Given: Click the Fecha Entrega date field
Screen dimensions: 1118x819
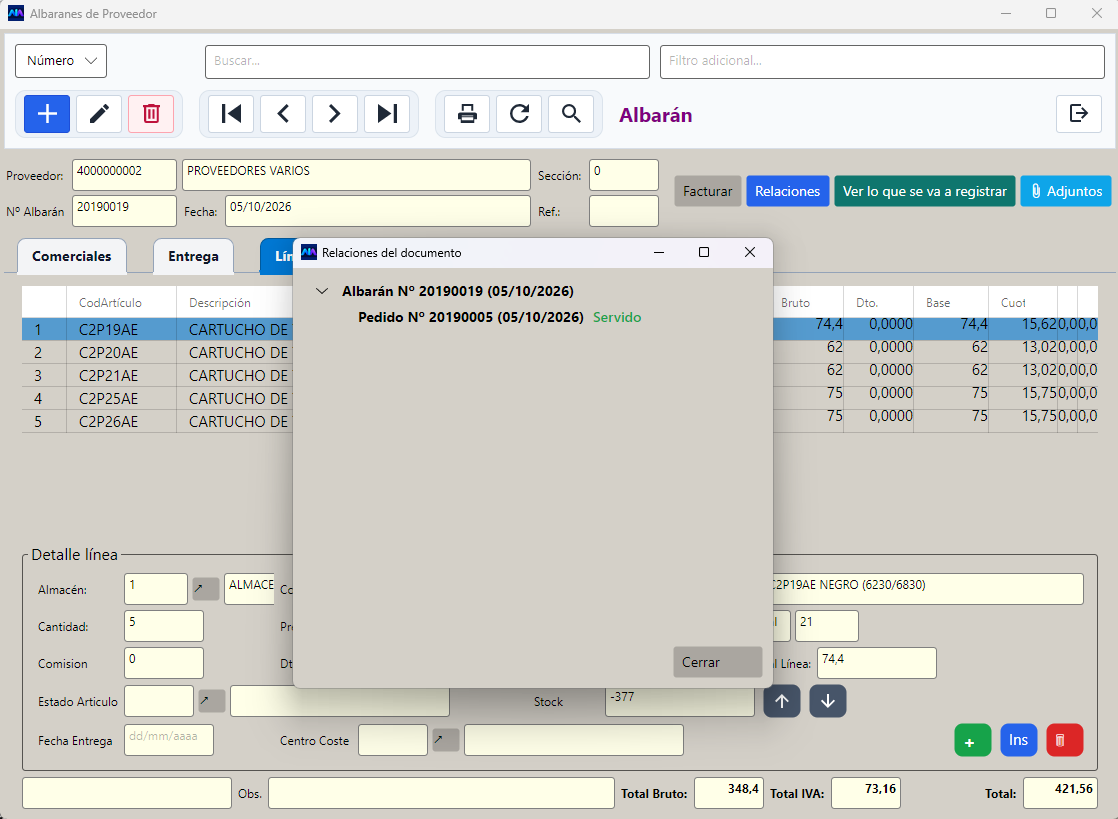Looking at the screenshot, I should 168,740.
